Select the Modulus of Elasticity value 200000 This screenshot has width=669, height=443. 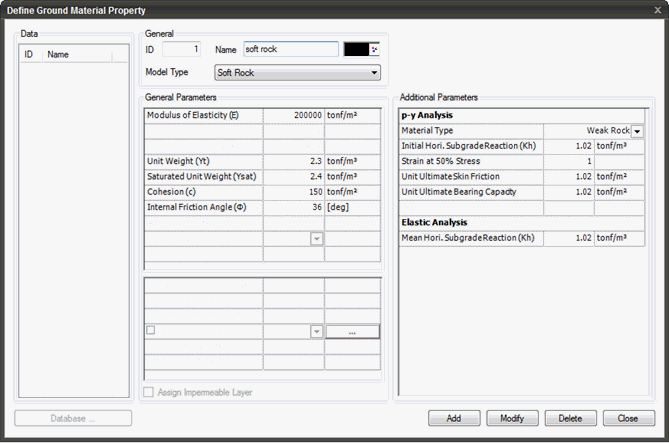pos(294,115)
